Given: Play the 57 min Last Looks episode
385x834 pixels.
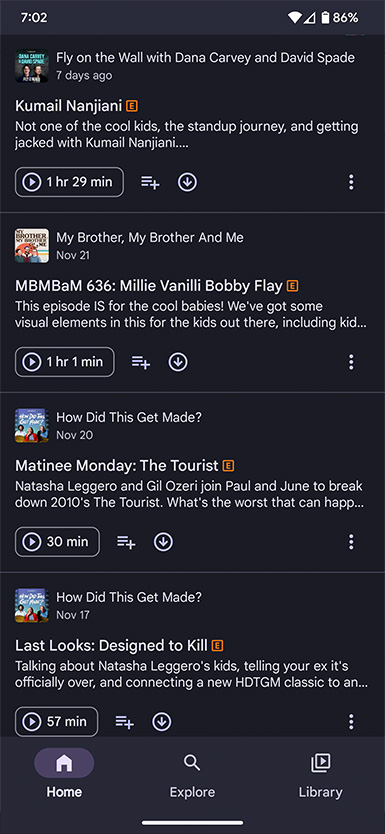Looking at the screenshot, I should point(56,722).
